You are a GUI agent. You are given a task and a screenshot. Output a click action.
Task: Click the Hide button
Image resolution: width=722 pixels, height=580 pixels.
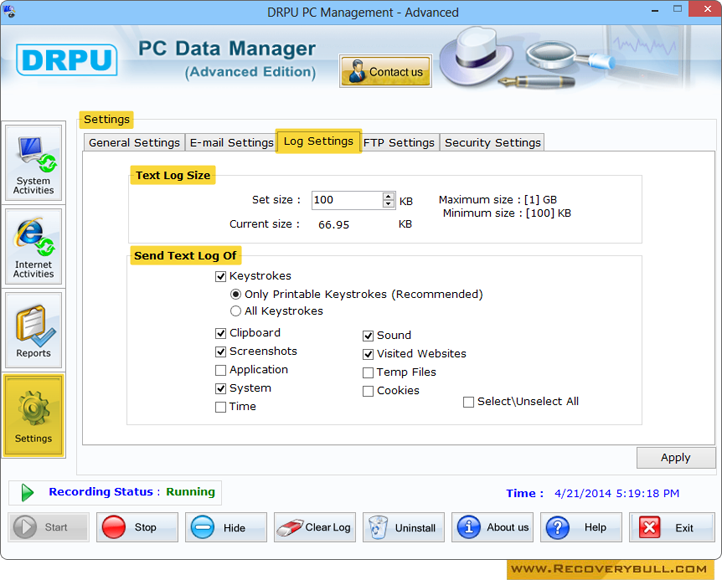(x=226, y=527)
